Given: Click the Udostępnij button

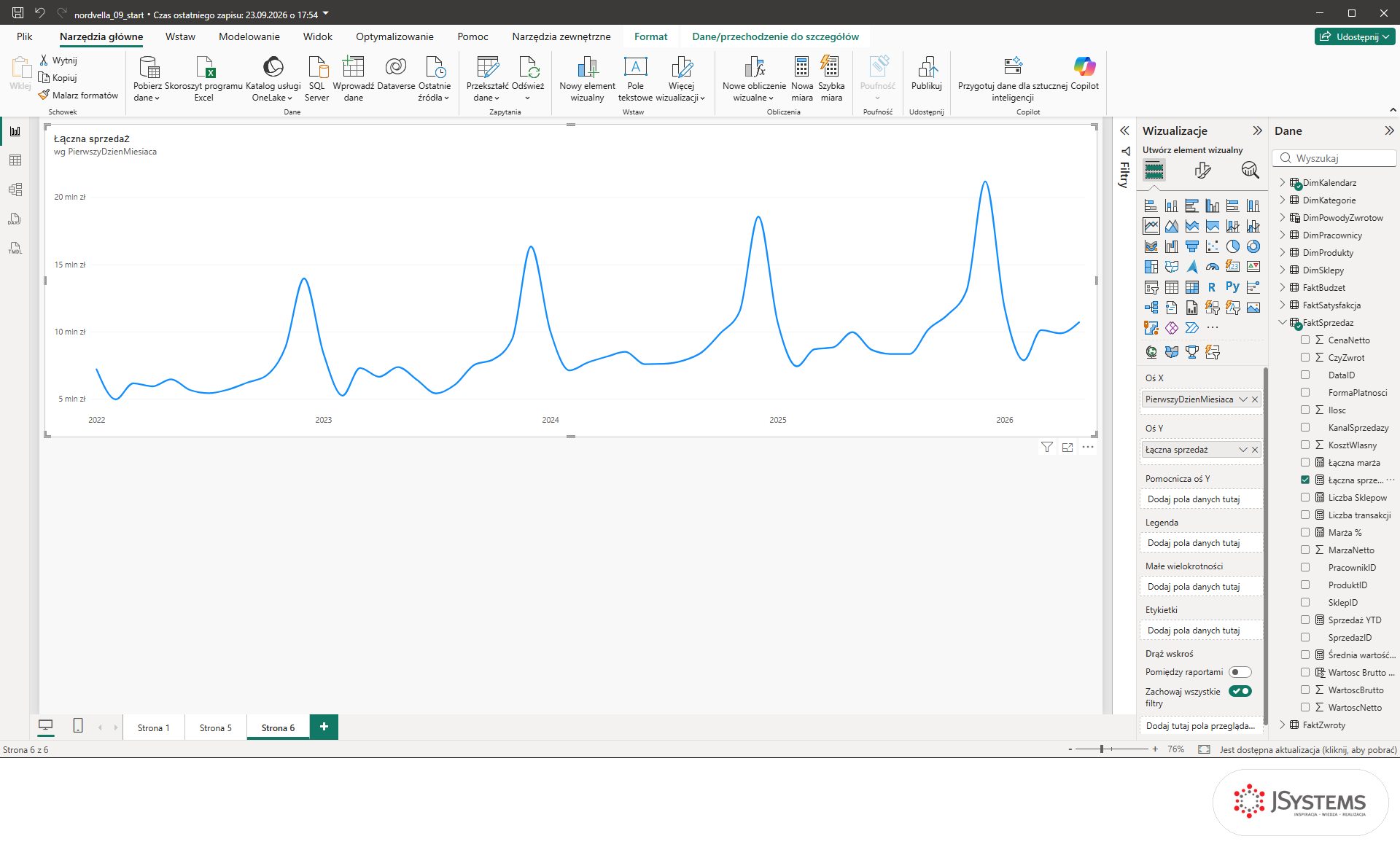Looking at the screenshot, I should [1355, 36].
